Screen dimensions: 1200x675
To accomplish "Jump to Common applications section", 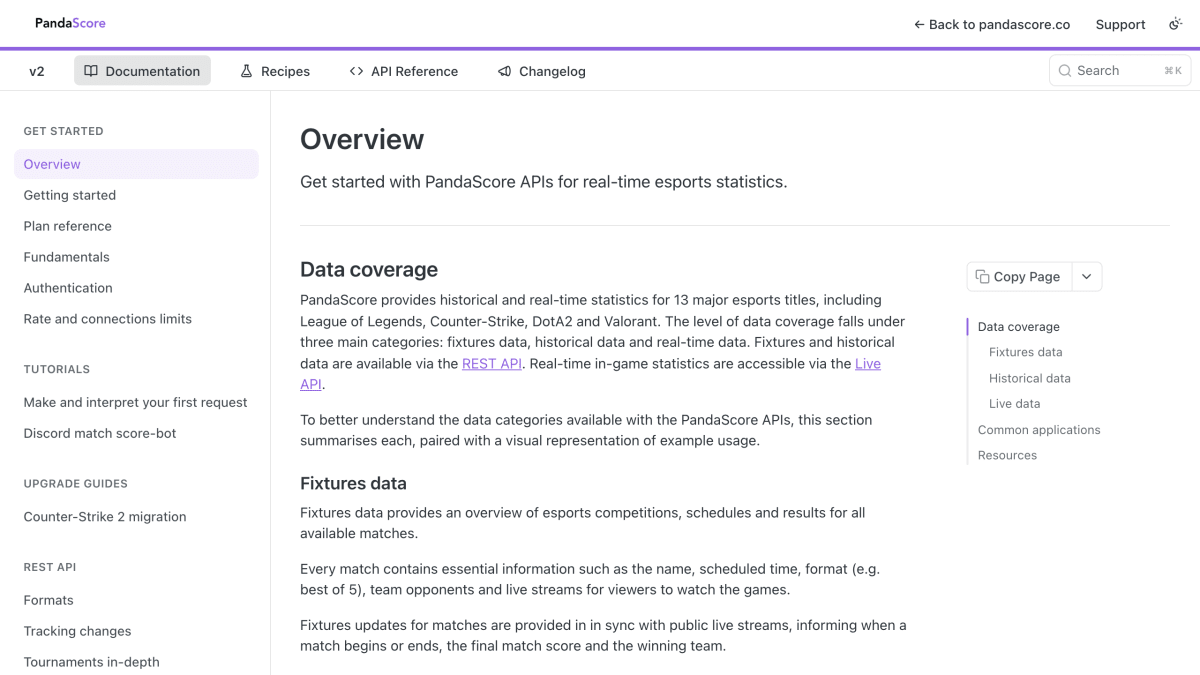I will click(x=1039, y=430).
